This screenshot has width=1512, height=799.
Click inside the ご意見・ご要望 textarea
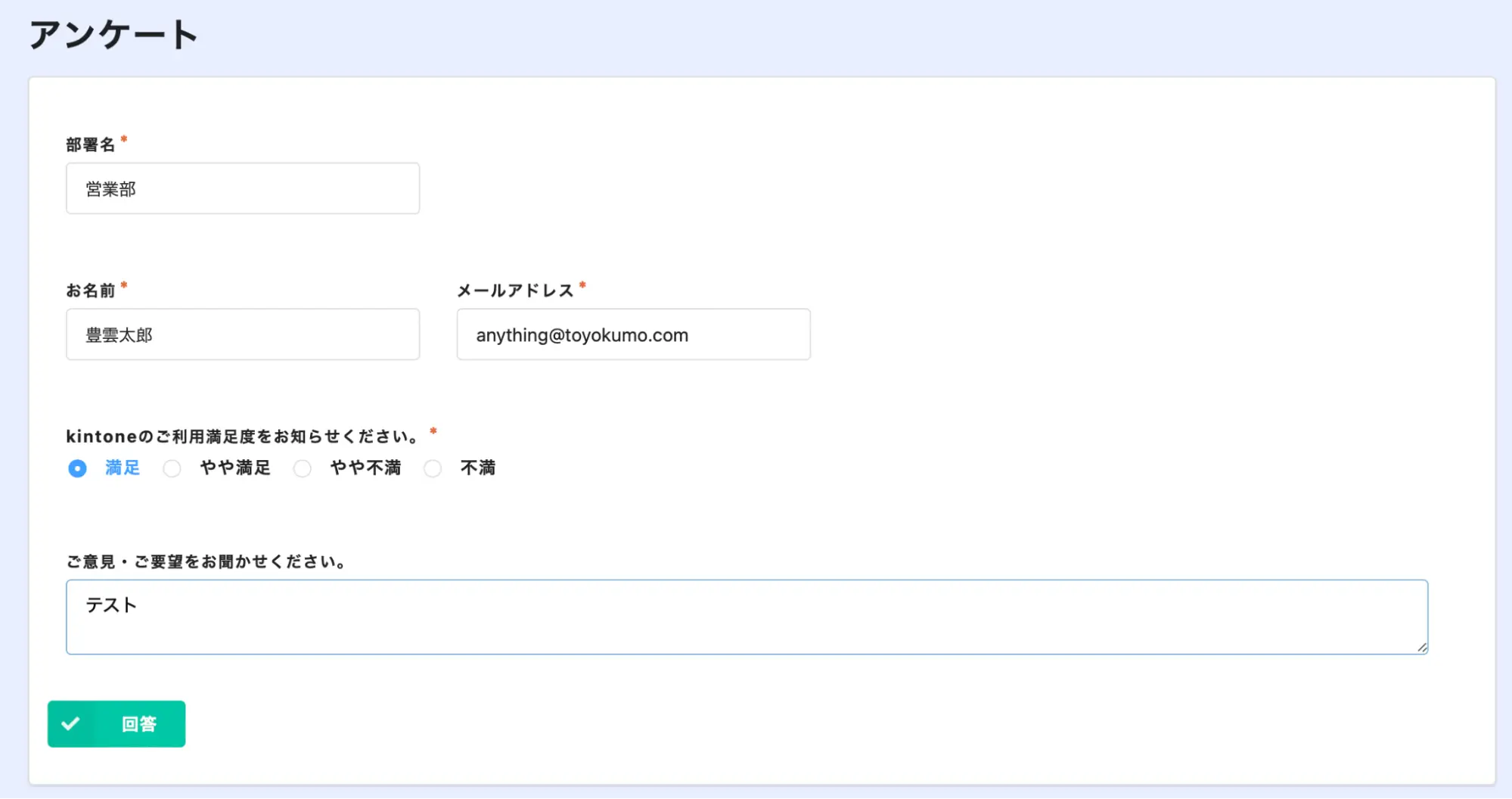click(747, 617)
